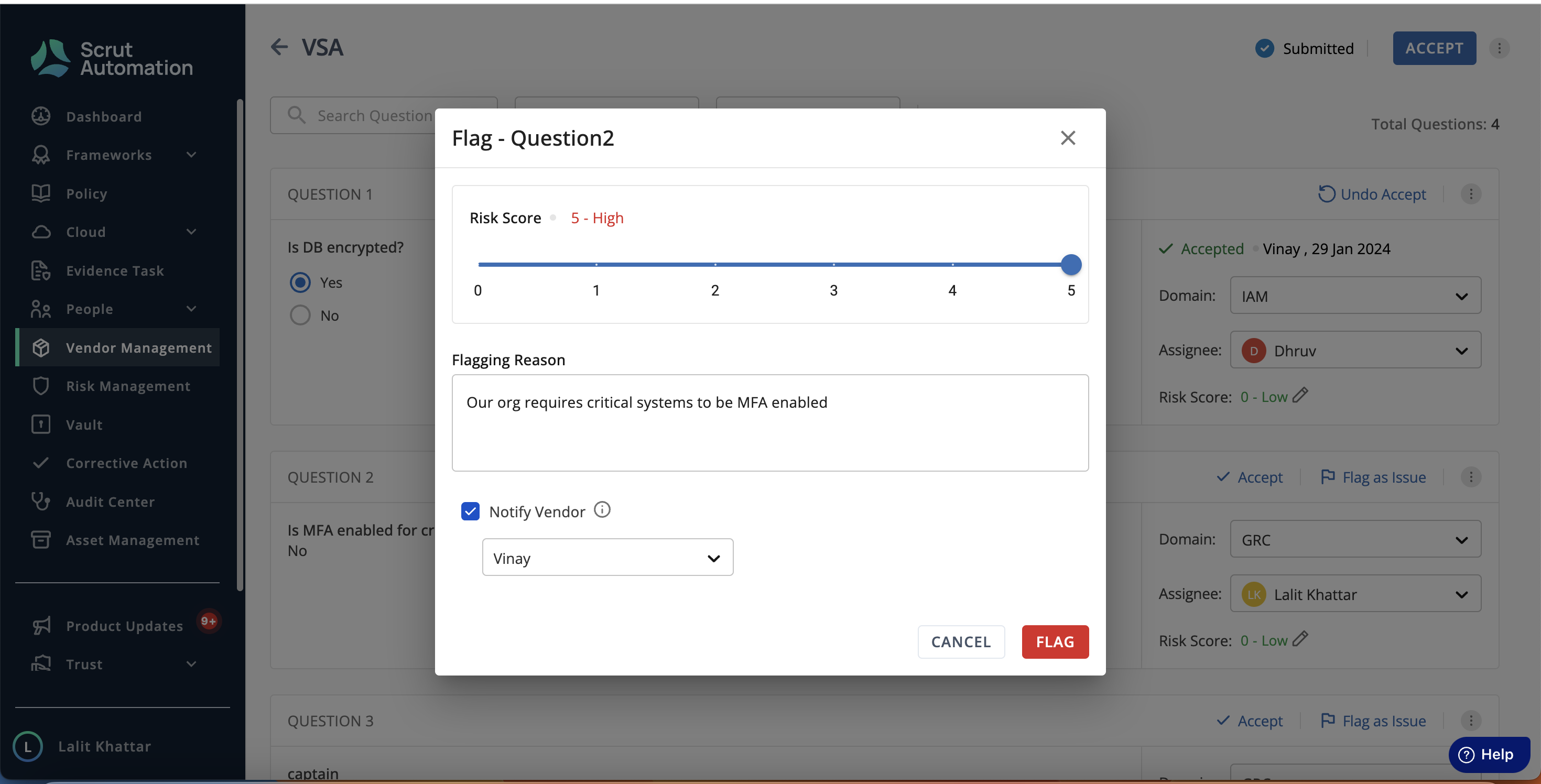Open Question 2 Domain GRC dropdown
The width and height of the screenshot is (1541, 784).
(x=1355, y=539)
